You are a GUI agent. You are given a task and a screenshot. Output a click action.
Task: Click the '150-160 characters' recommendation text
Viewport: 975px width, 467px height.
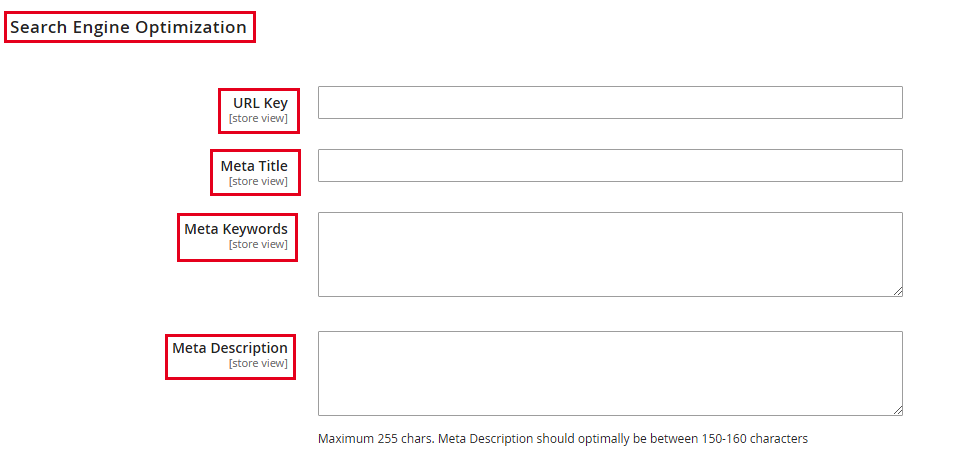click(x=754, y=438)
